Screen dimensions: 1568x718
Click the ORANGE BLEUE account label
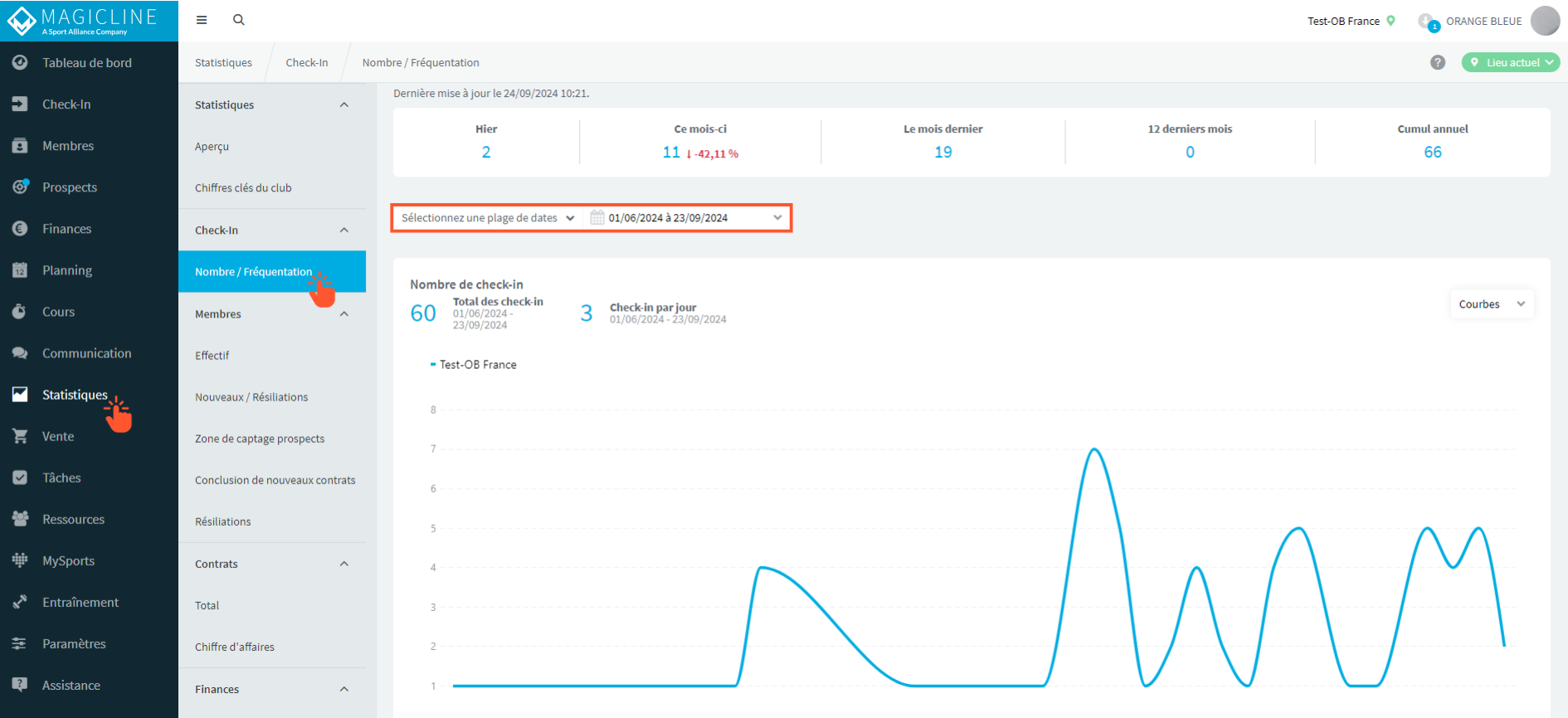pos(1483,21)
